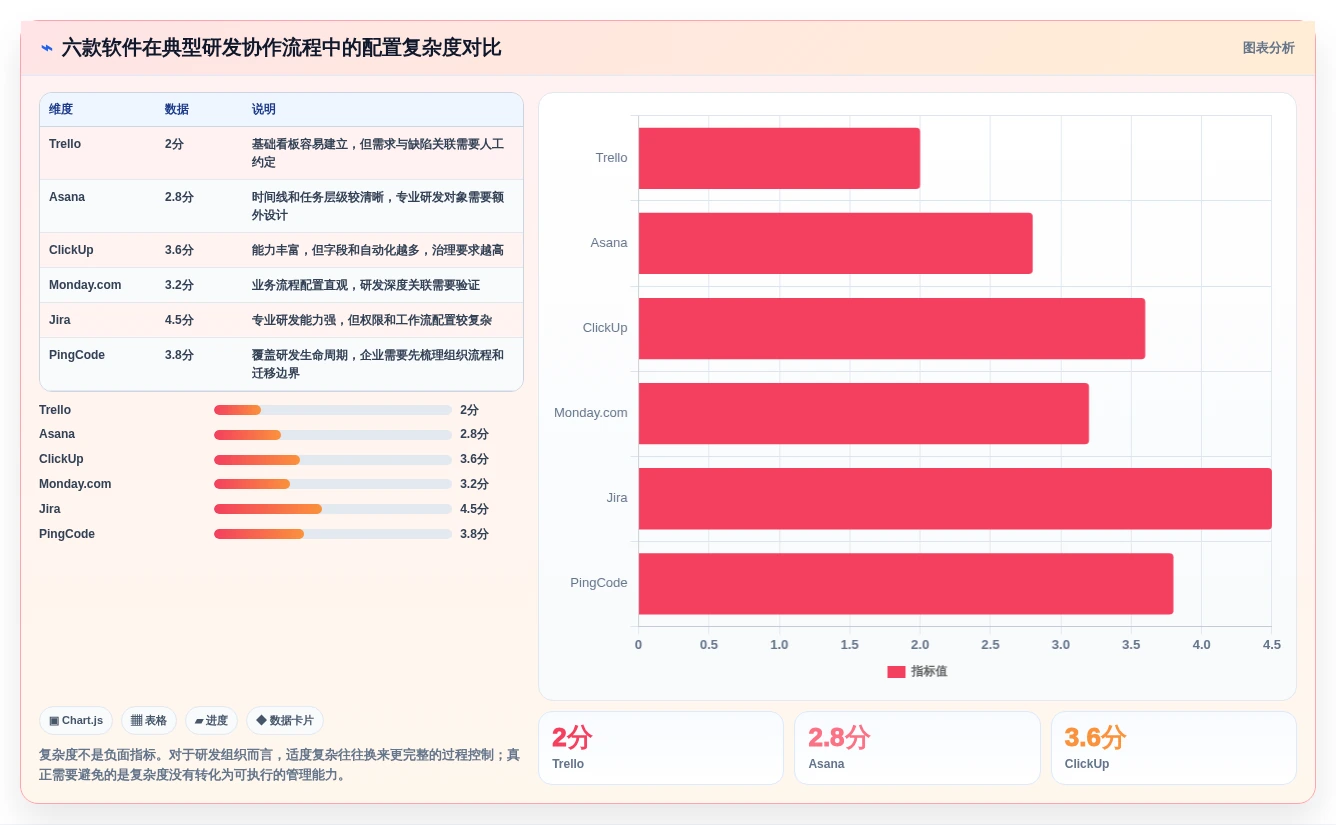Click the PingCode progress bar

(333, 534)
